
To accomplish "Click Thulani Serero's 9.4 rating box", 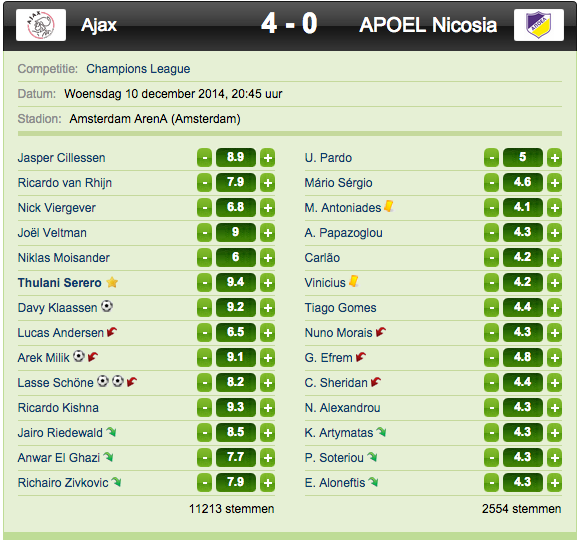I will point(236,283).
